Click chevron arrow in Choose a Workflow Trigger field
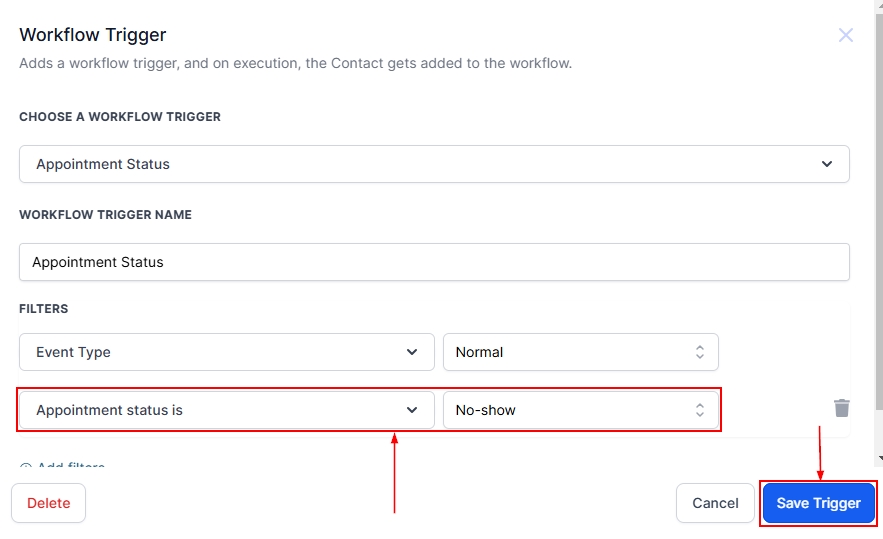Screen dimensions: 883x539 pyautogui.click(x=826, y=164)
